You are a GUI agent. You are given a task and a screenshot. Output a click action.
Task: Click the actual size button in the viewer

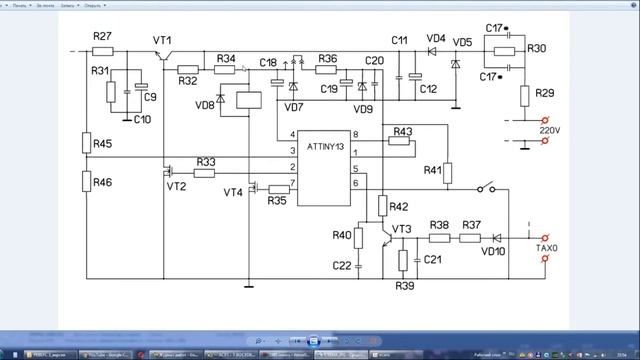tap(278, 341)
